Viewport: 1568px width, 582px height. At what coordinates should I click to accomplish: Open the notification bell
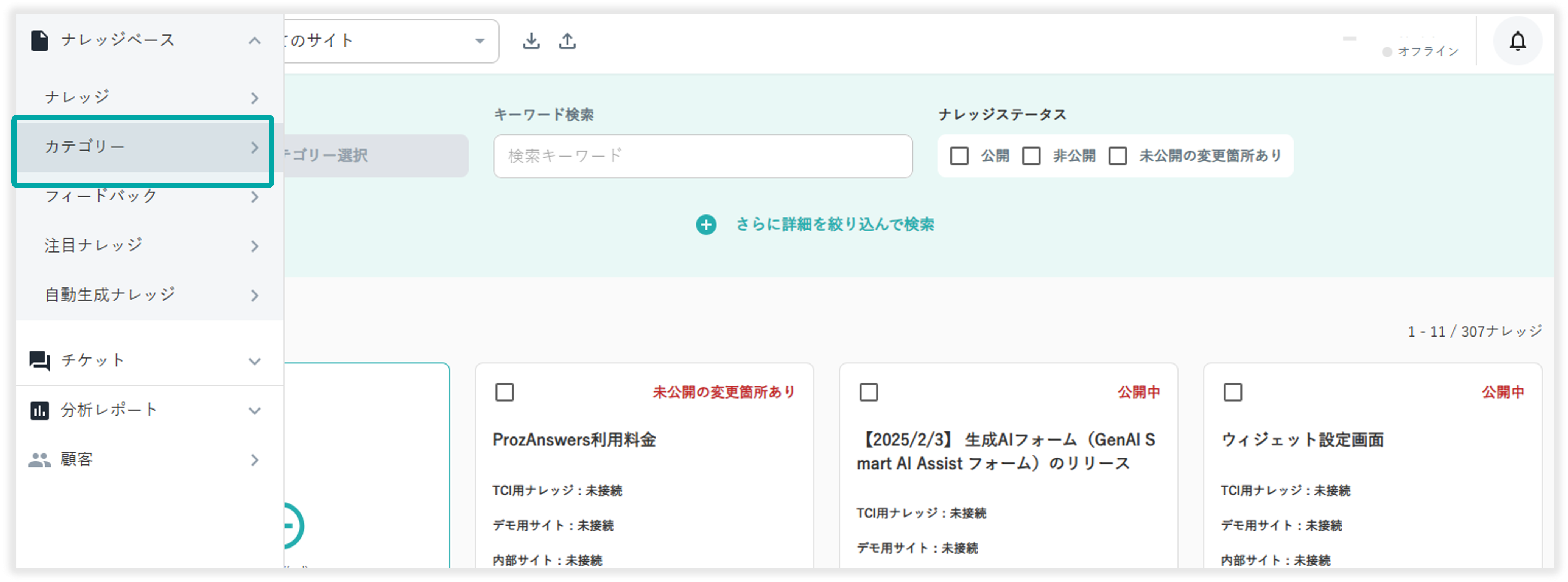tap(1517, 41)
